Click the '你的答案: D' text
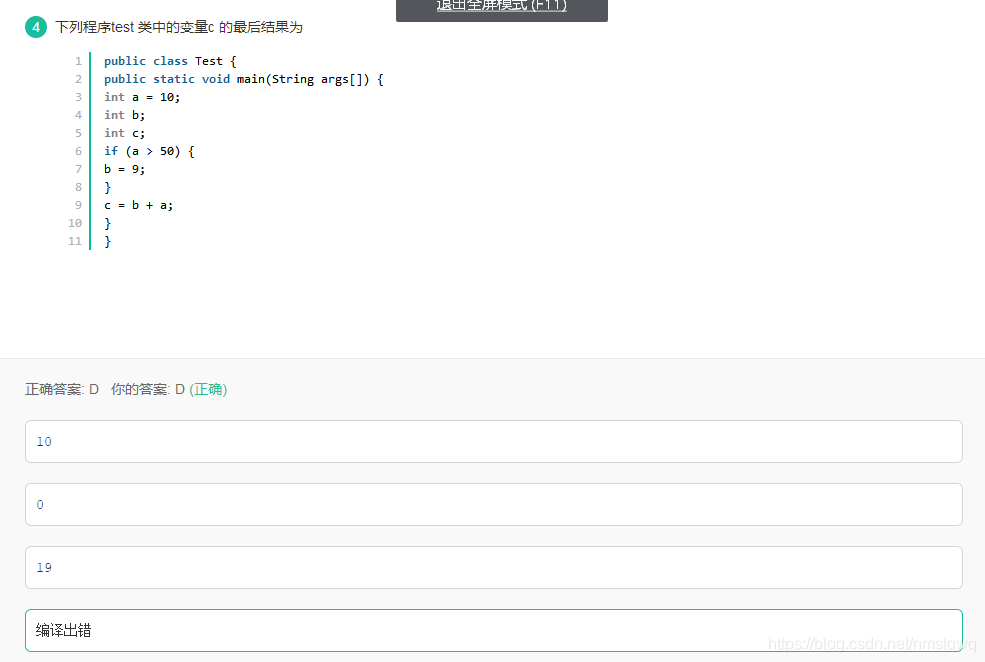 click(148, 389)
